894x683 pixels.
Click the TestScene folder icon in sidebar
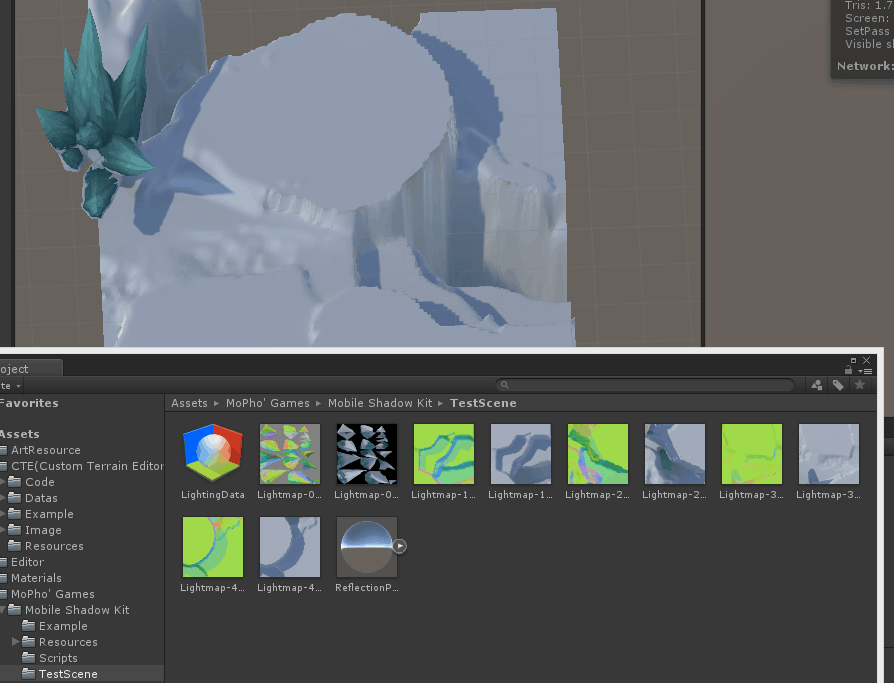[28, 672]
